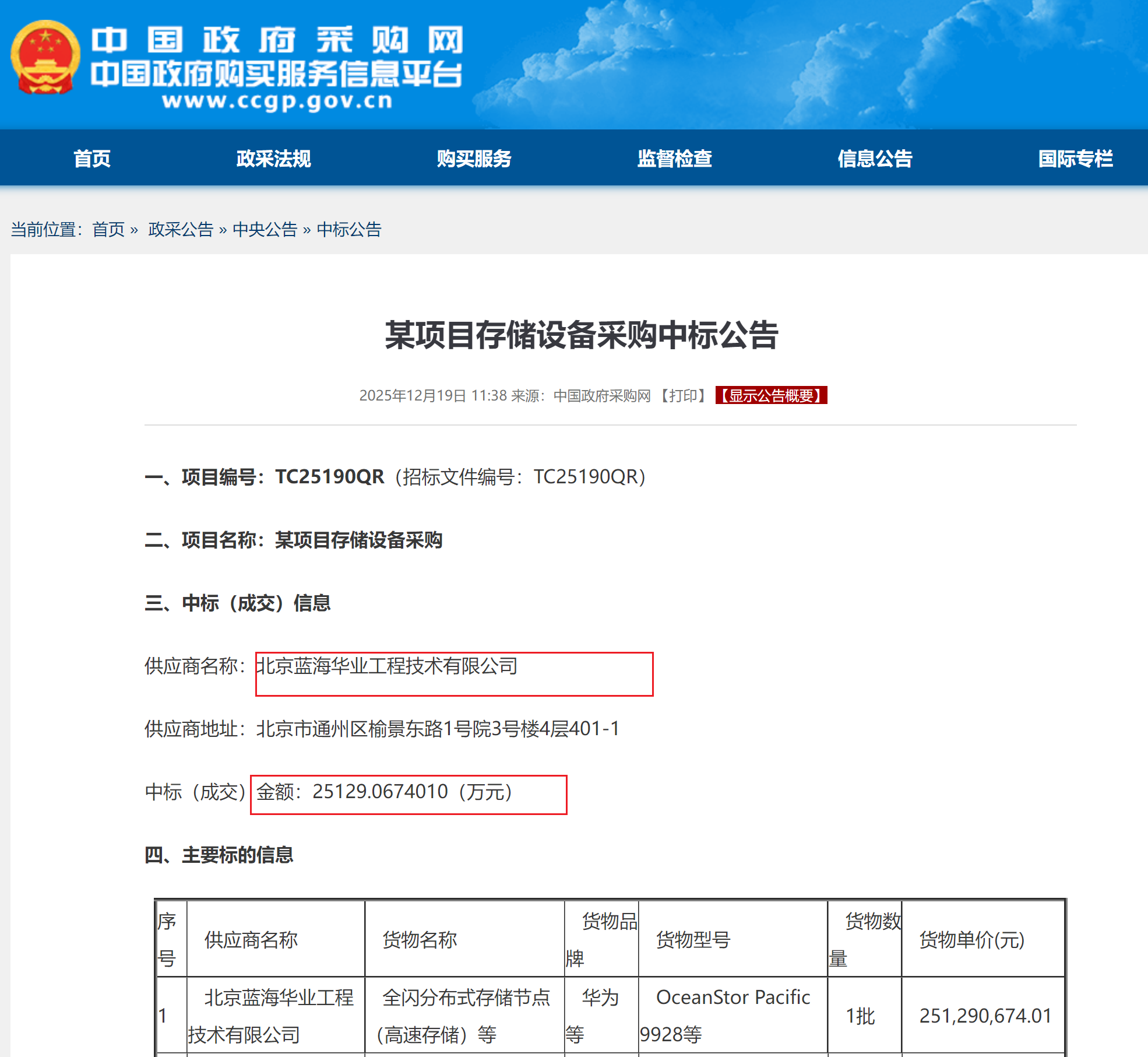Open the 信息公告 navigation item
Image resolution: width=1148 pixels, height=1057 pixels.
click(875, 159)
